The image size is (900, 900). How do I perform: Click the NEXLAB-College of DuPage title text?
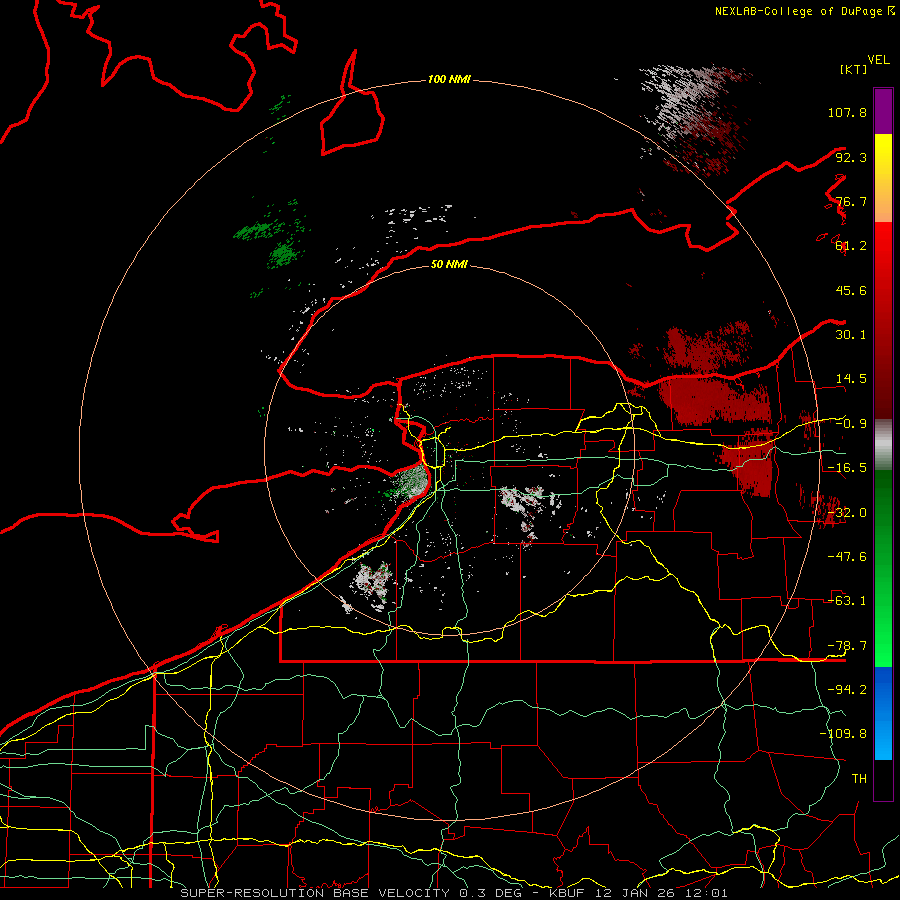[x=798, y=11]
